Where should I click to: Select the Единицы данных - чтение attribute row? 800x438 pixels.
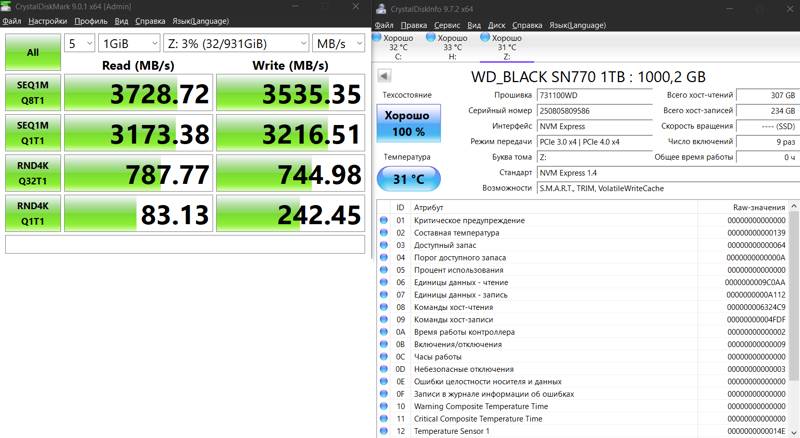583,282
